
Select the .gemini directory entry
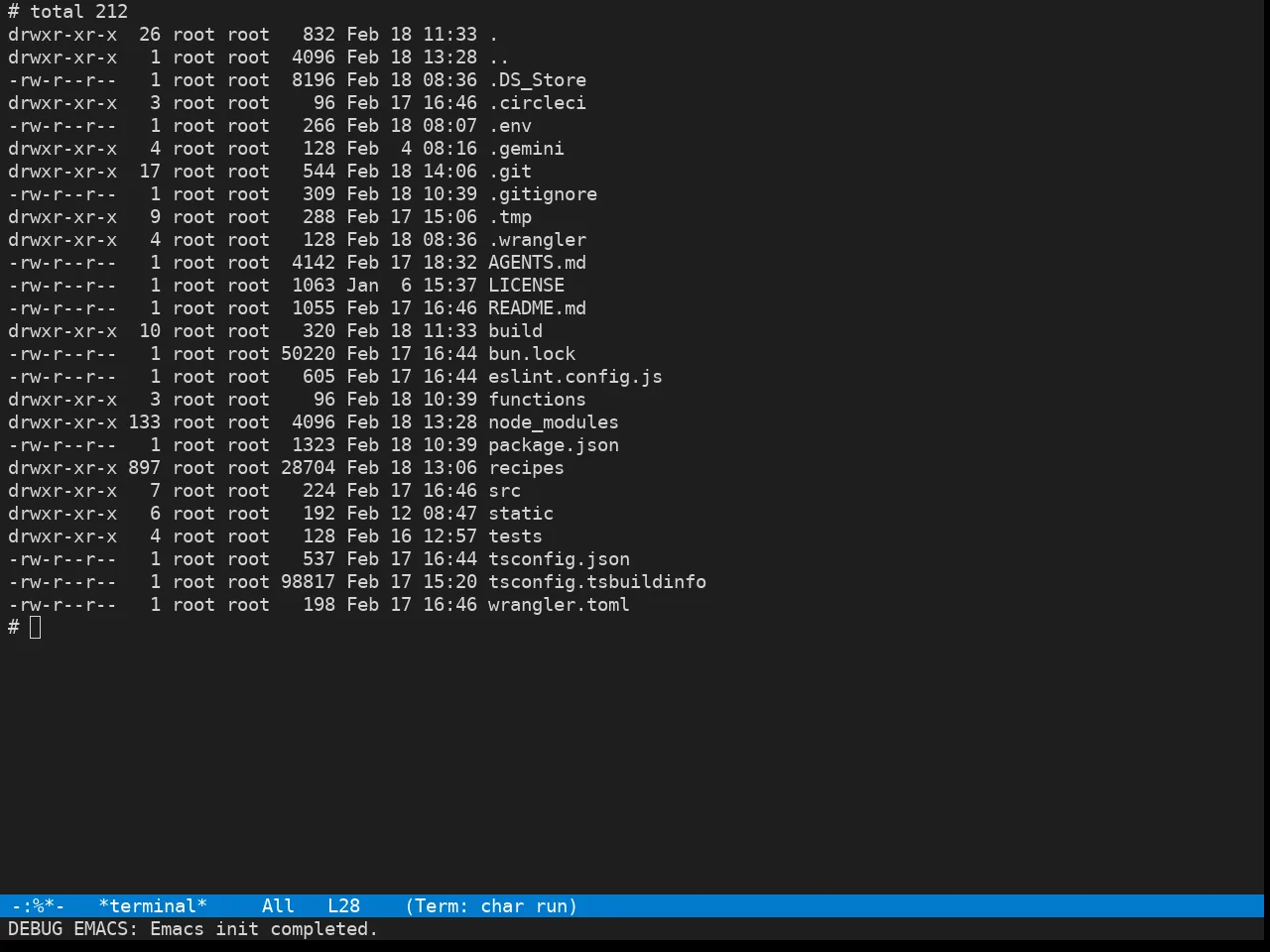pyautogui.click(x=526, y=149)
